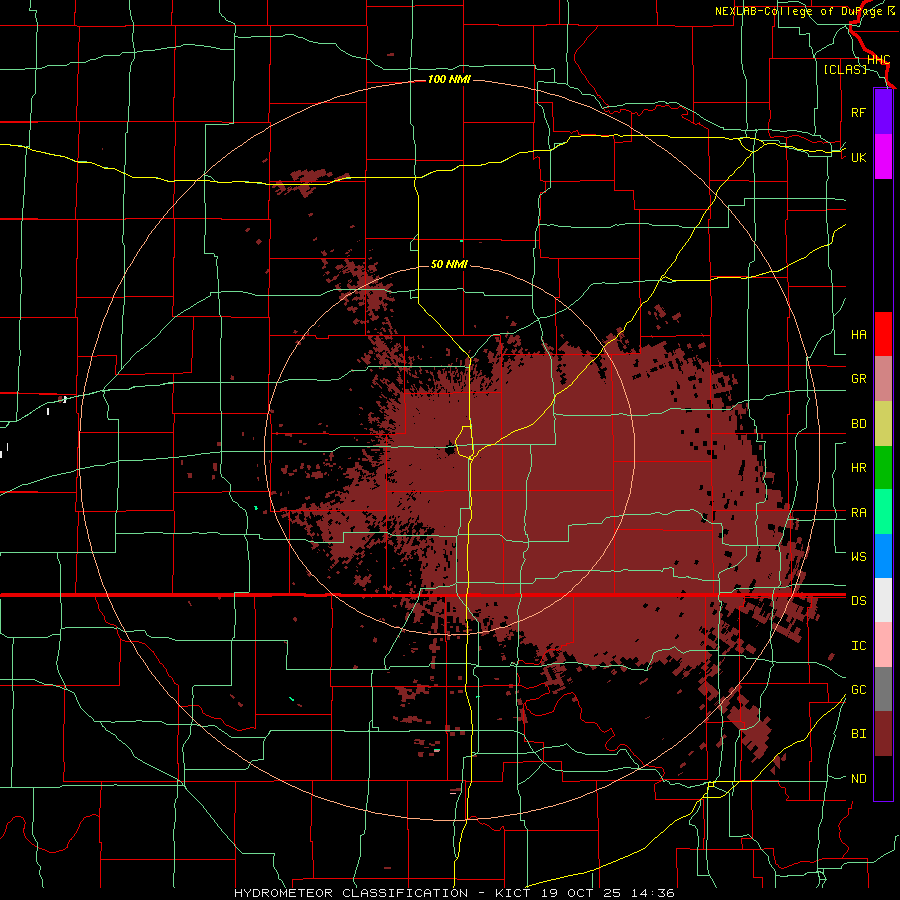The image size is (900, 900).
Task: Pick the HR green legend swatch
Action: pyautogui.click(x=883, y=468)
